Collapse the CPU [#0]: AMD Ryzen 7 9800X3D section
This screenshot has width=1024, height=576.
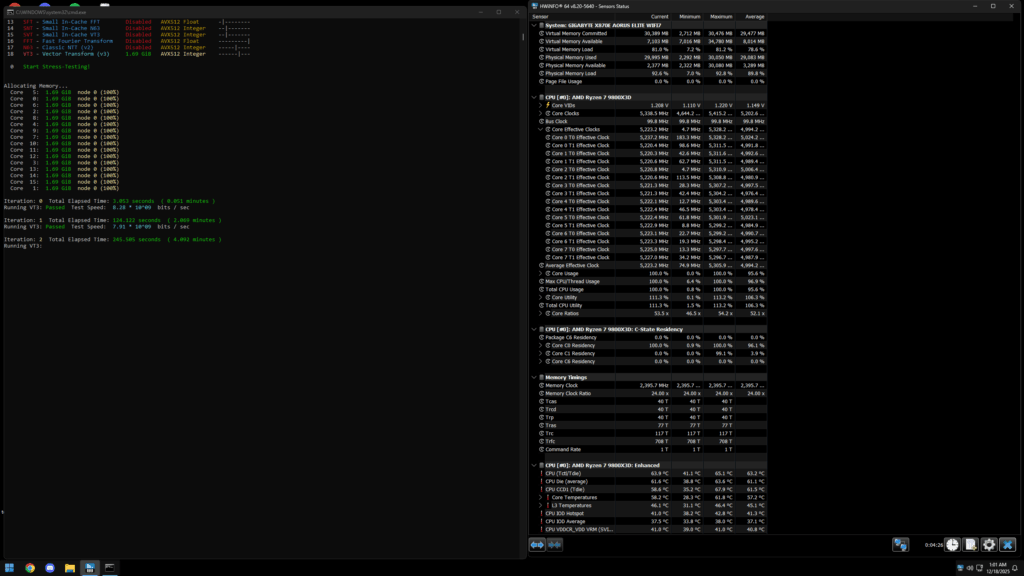(x=534, y=97)
